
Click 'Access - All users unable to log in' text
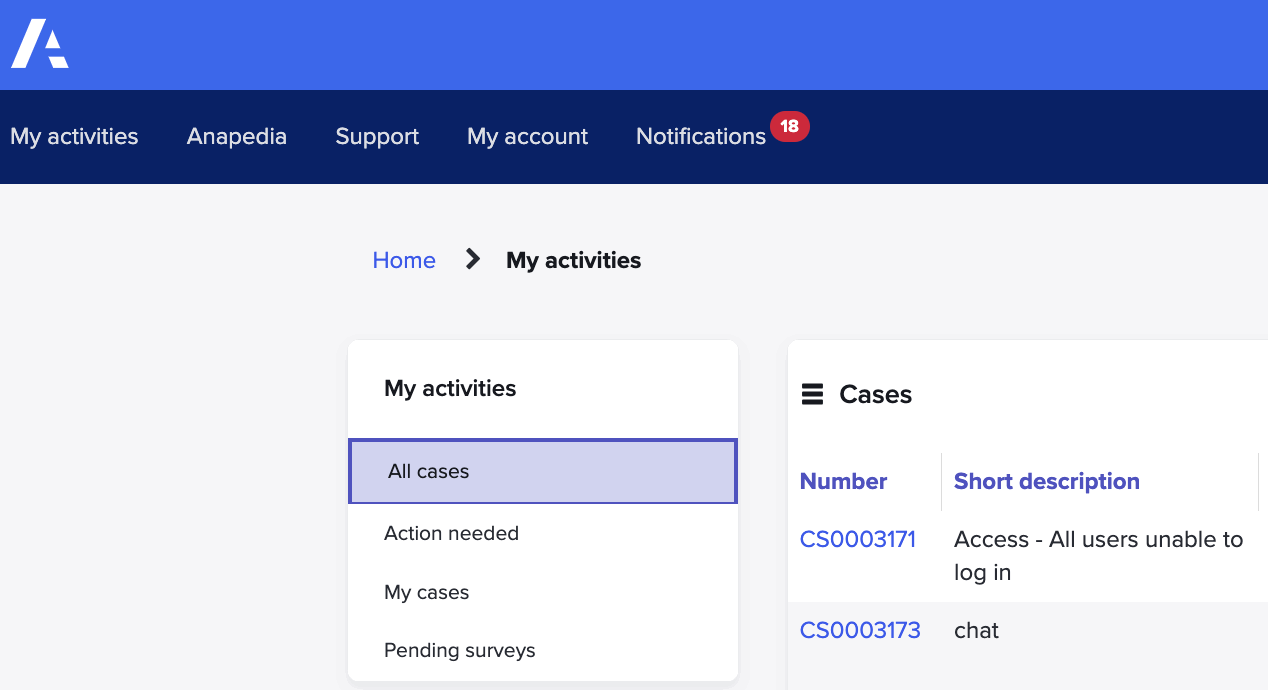pos(1098,556)
